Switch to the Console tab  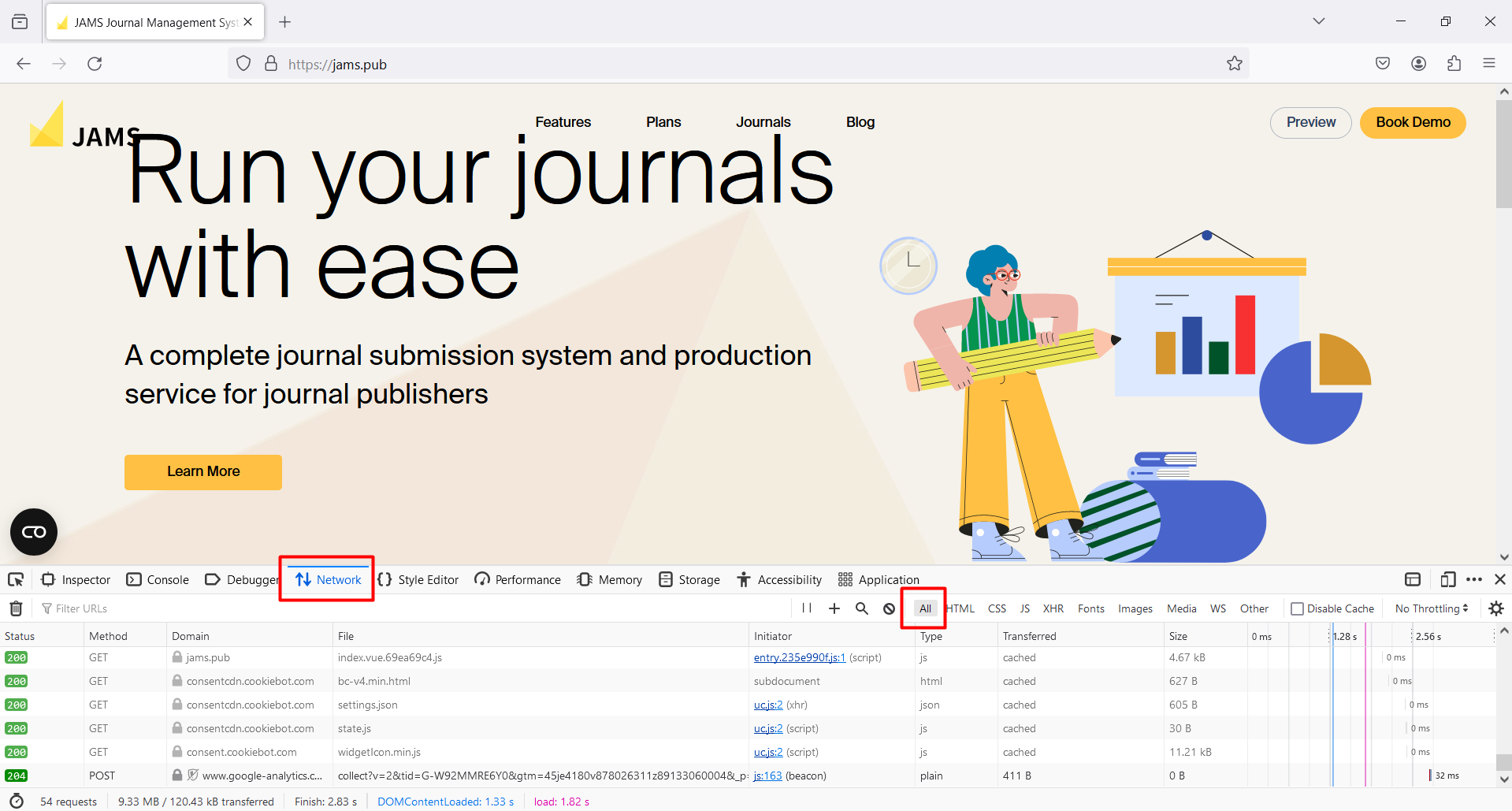click(x=158, y=580)
